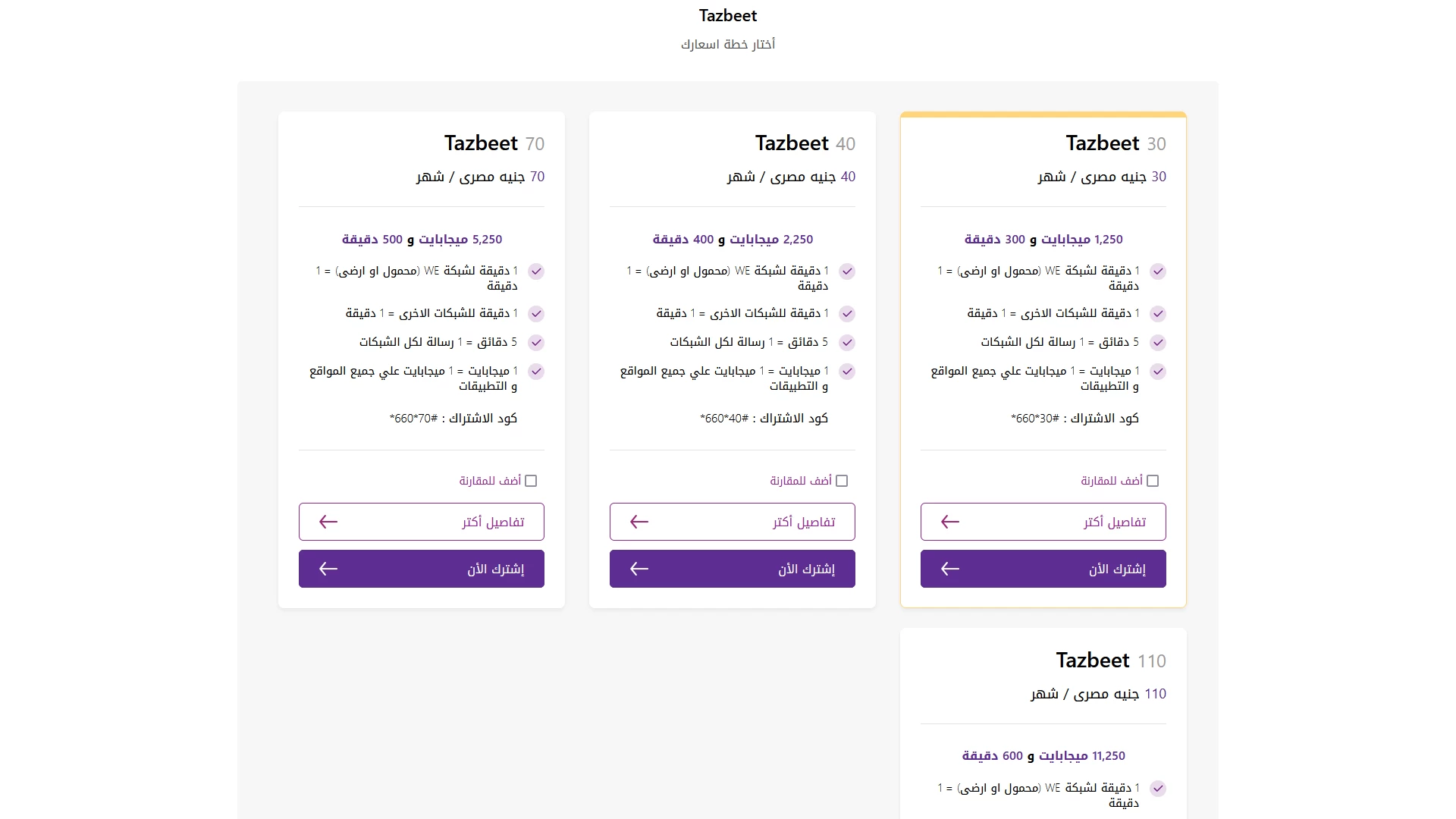The width and height of the screenshot is (1456, 819).
Task: Check compare box on Tazbeet 30 card
Action: (1153, 481)
